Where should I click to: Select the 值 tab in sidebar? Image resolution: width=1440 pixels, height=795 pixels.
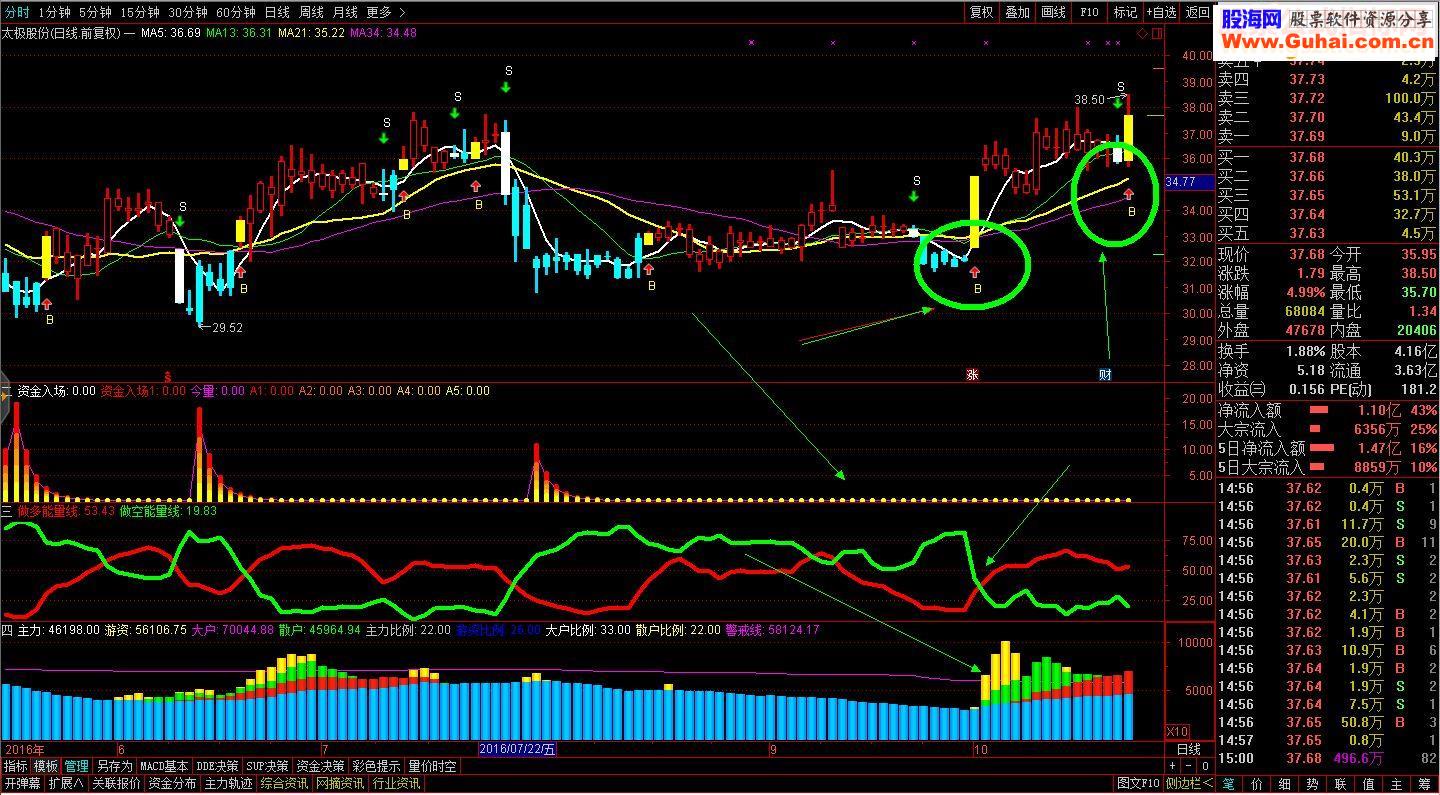[1369, 784]
